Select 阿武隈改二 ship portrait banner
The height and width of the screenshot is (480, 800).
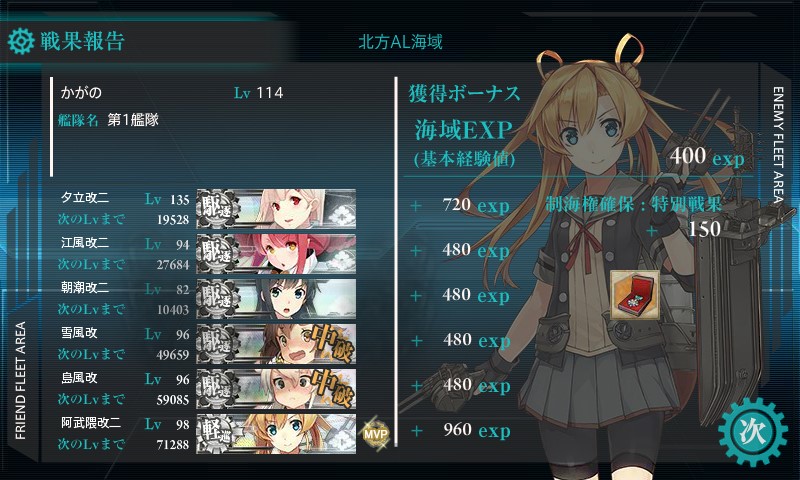pyautogui.click(x=276, y=434)
